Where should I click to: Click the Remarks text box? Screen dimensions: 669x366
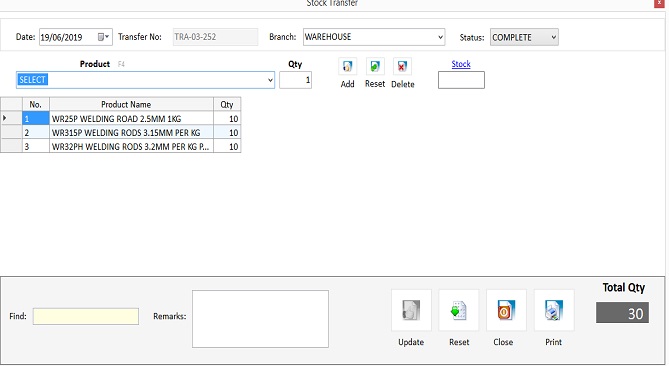(x=260, y=319)
